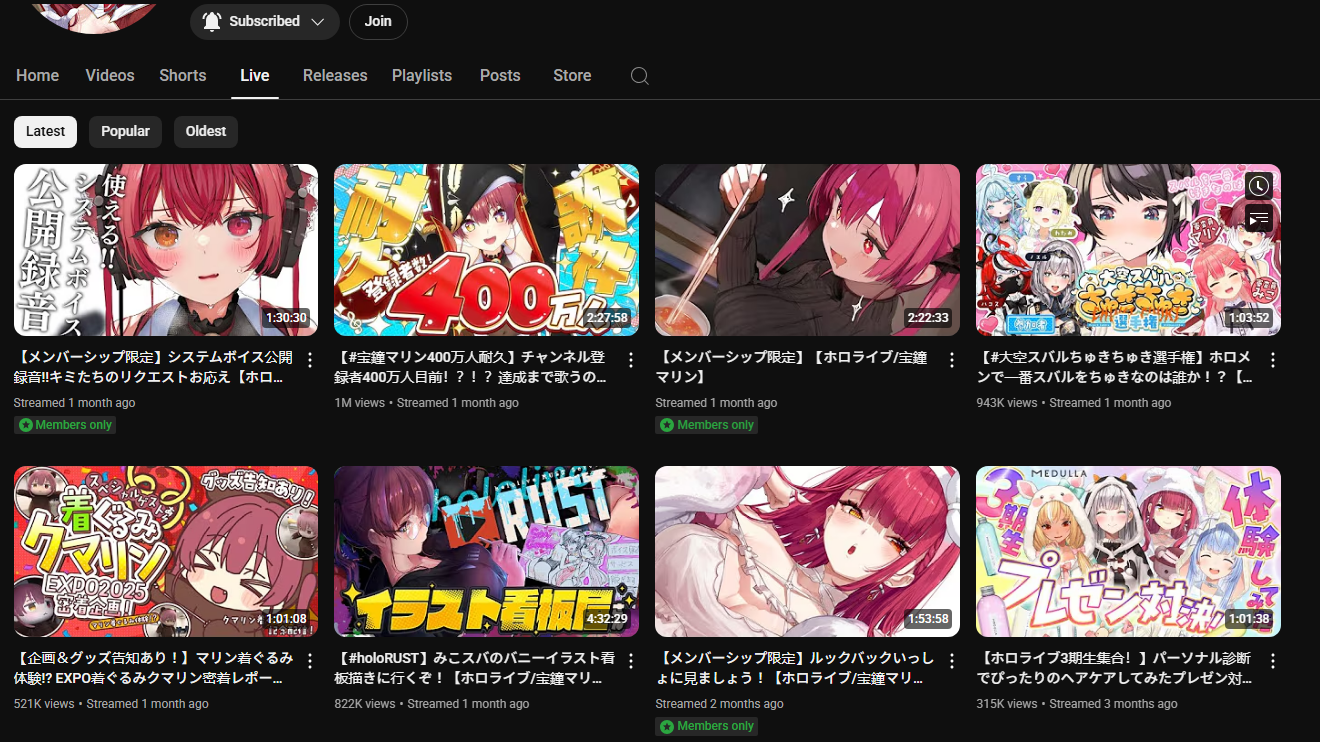The image size is (1320, 742).
Task: Open three-dot menu for 大空スバルちゅきちゅき選手権 video
Action: (x=1273, y=360)
